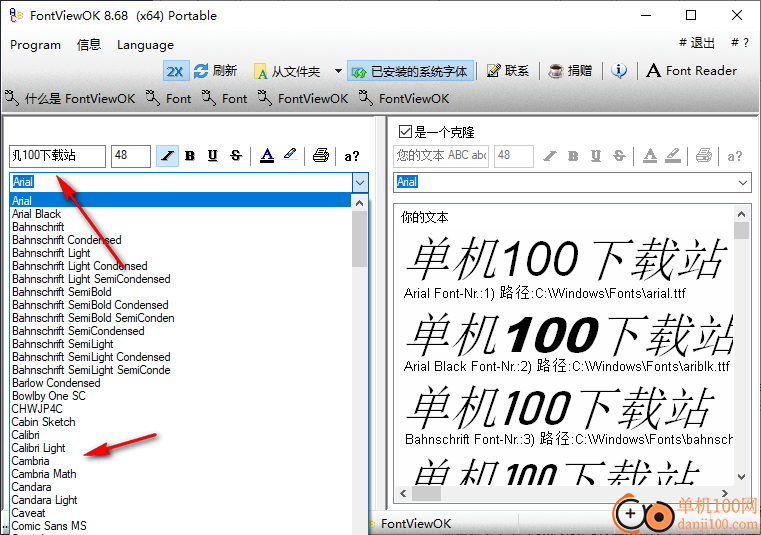Click the preview horizontal scroll left arrow

(403, 494)
